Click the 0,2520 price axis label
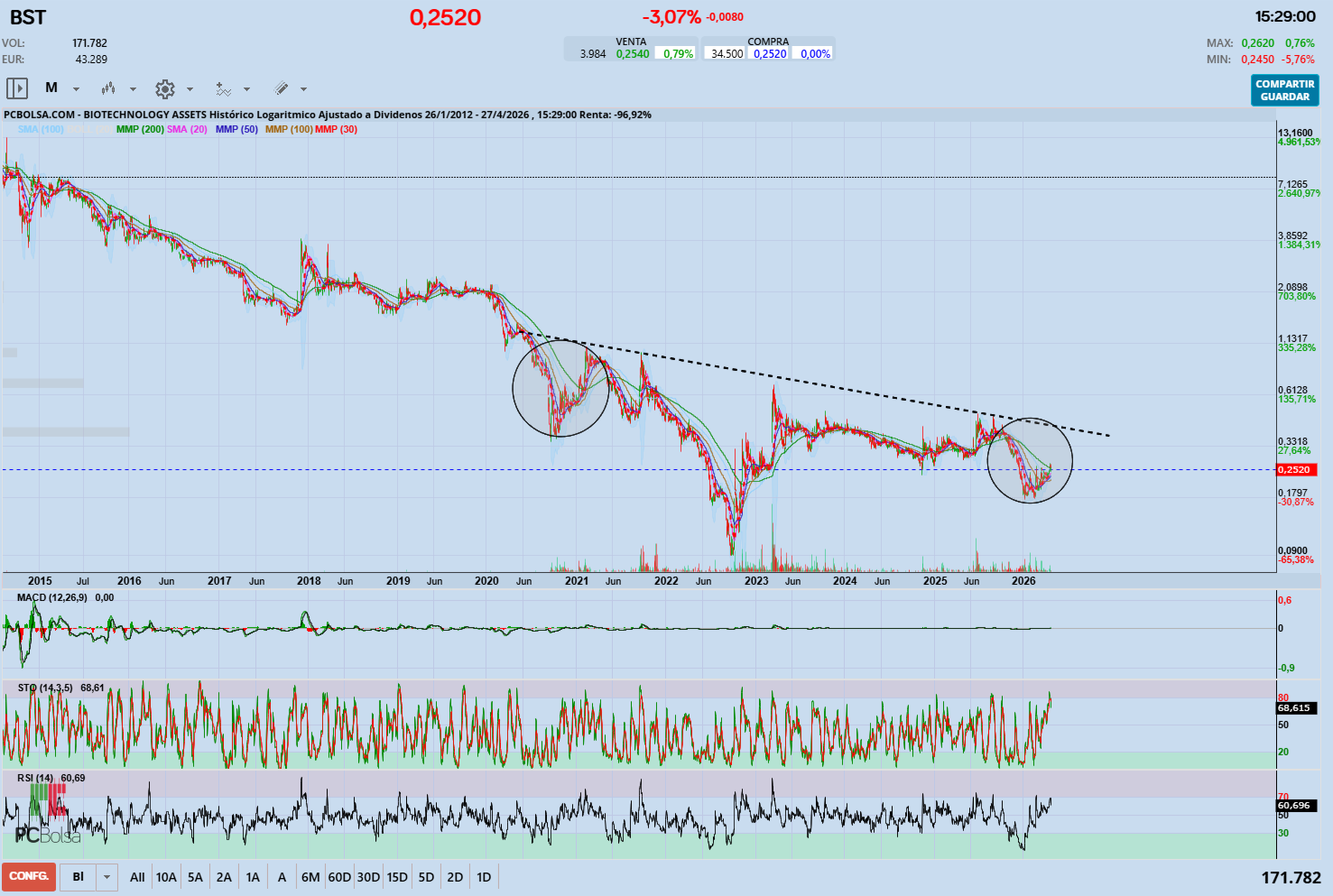The width and height of the screenshot is (1333, 896). [x=1296, y=469]
